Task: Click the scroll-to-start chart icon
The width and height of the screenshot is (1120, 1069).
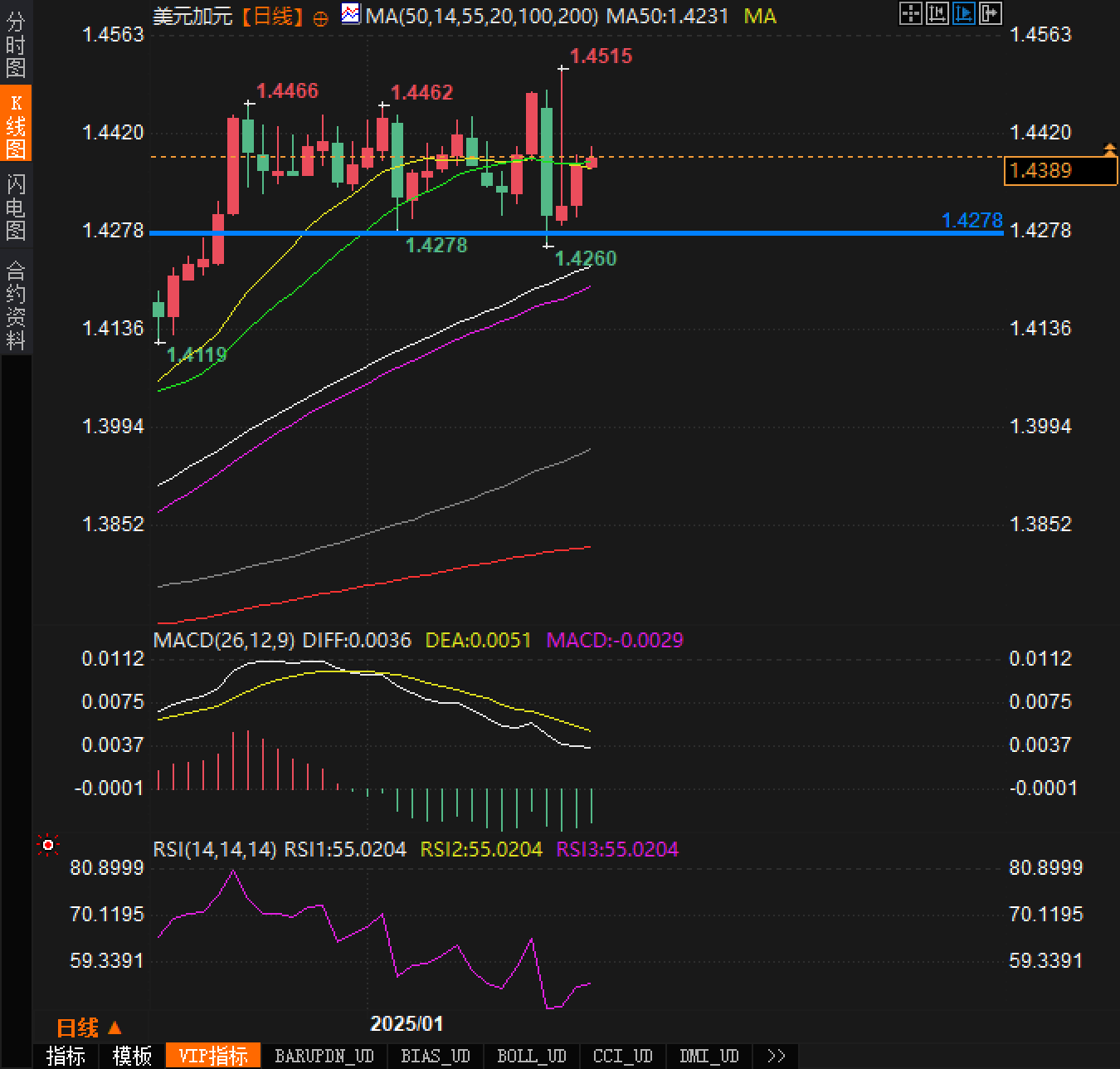Action: (937, 13)
